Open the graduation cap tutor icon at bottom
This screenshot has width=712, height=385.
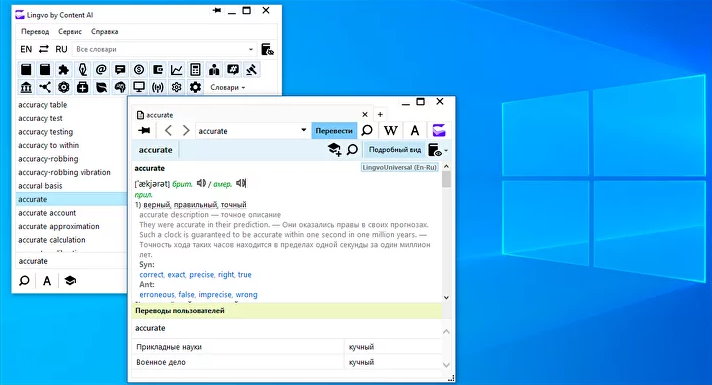pos(70,281)
